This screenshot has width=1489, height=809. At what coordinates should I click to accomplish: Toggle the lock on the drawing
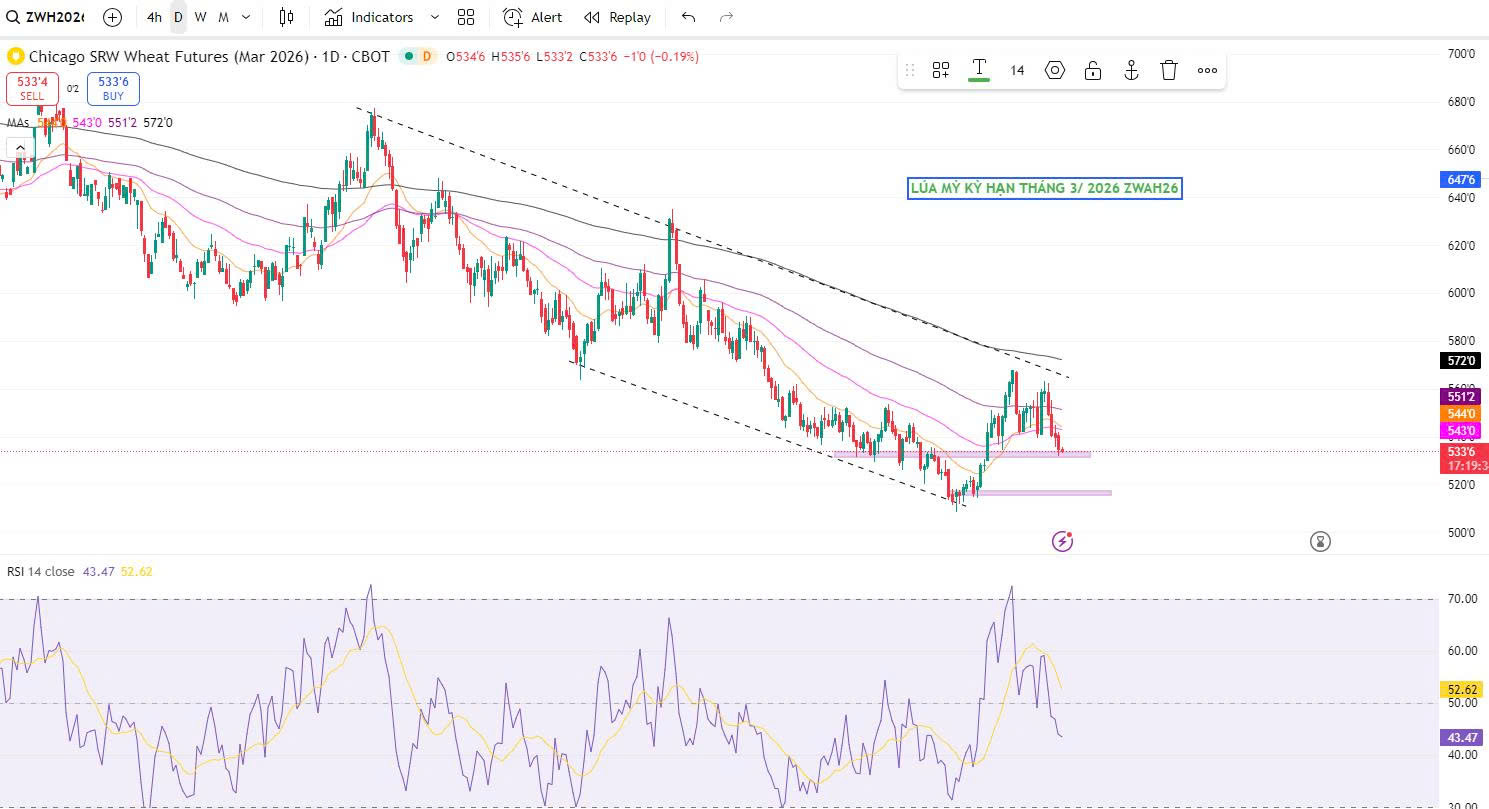[x=1093, y=70]
